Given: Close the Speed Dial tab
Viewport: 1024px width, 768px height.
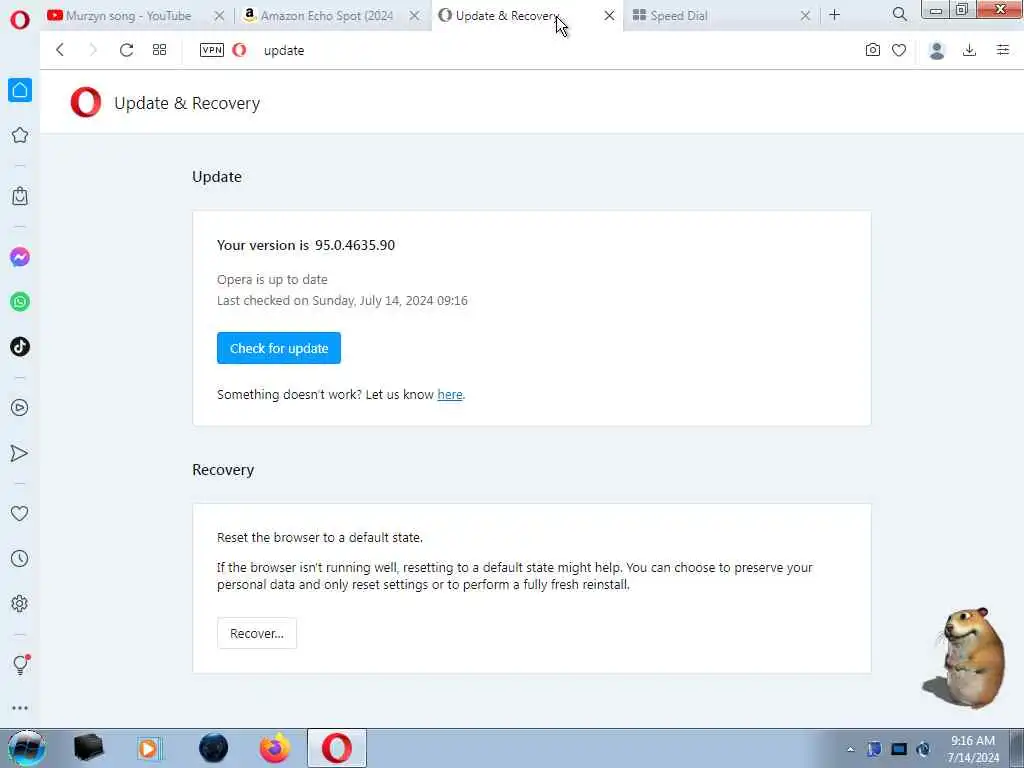Looking at the screenshot, I should coord(805,15).
